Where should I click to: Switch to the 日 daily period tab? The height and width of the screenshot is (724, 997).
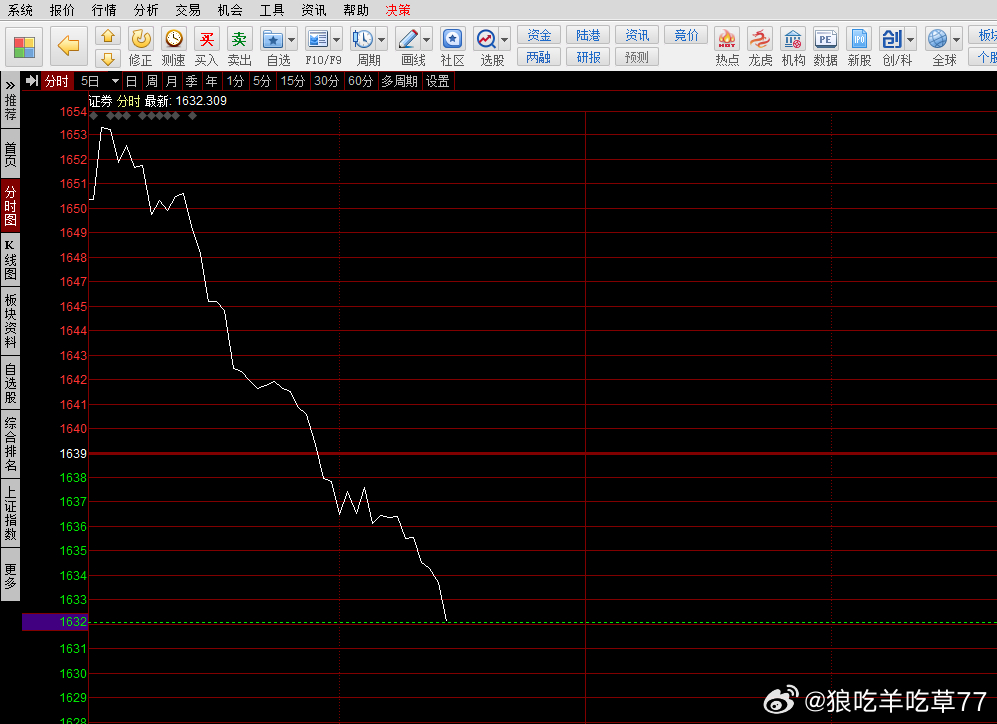point(131,81)
